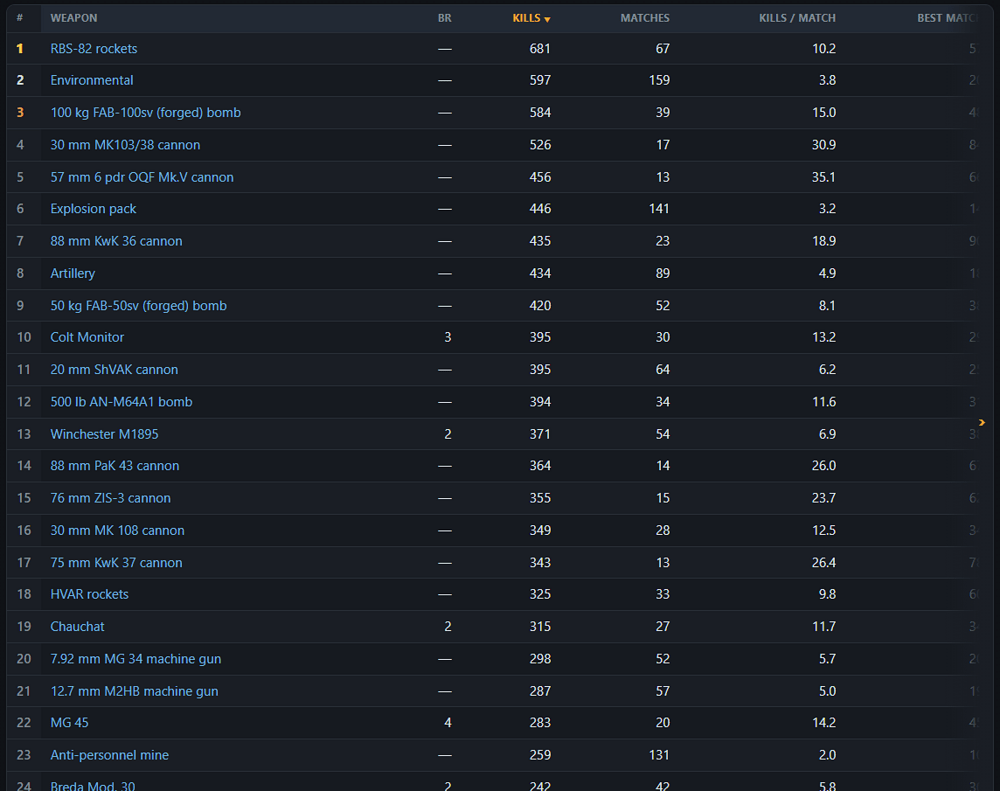Open 30 mm MK103/38 cannon link

point(125,145)
